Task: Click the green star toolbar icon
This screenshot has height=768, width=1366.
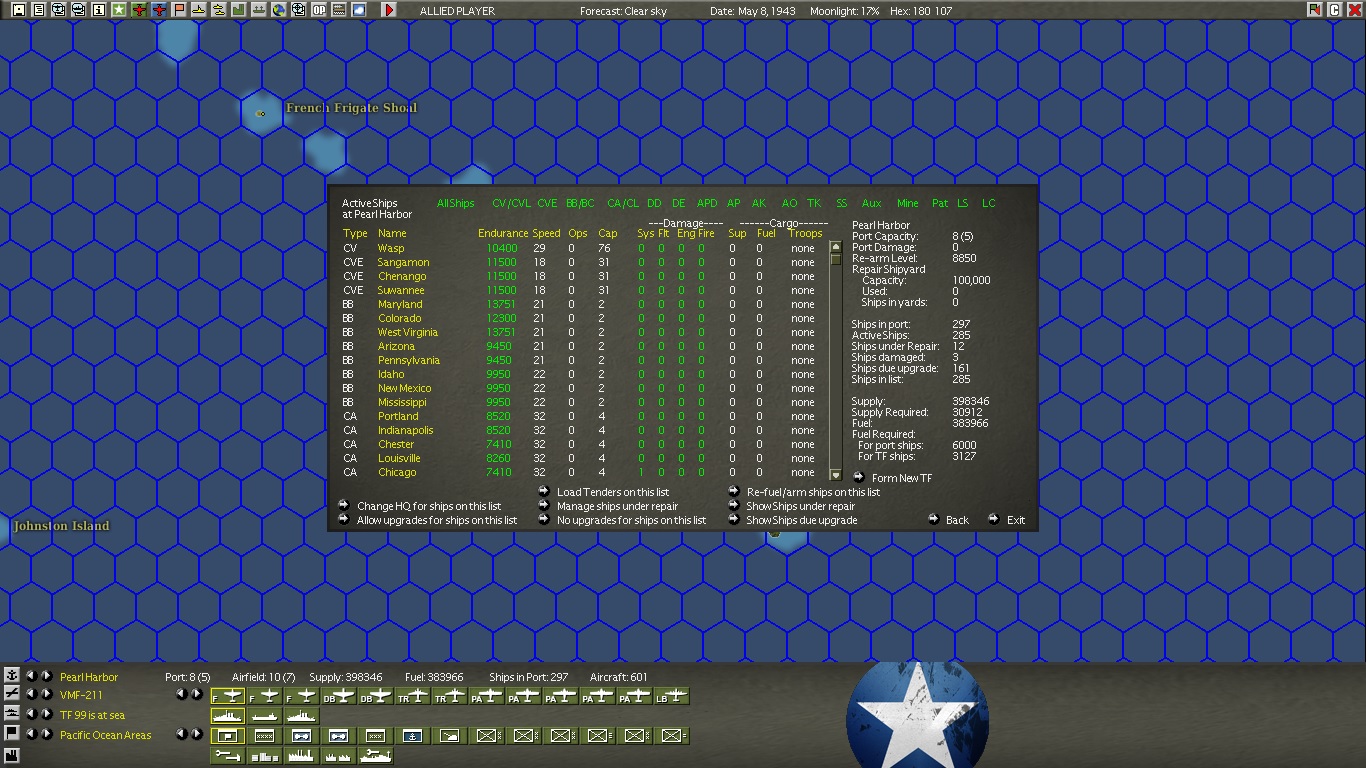Action: [119, 10]
